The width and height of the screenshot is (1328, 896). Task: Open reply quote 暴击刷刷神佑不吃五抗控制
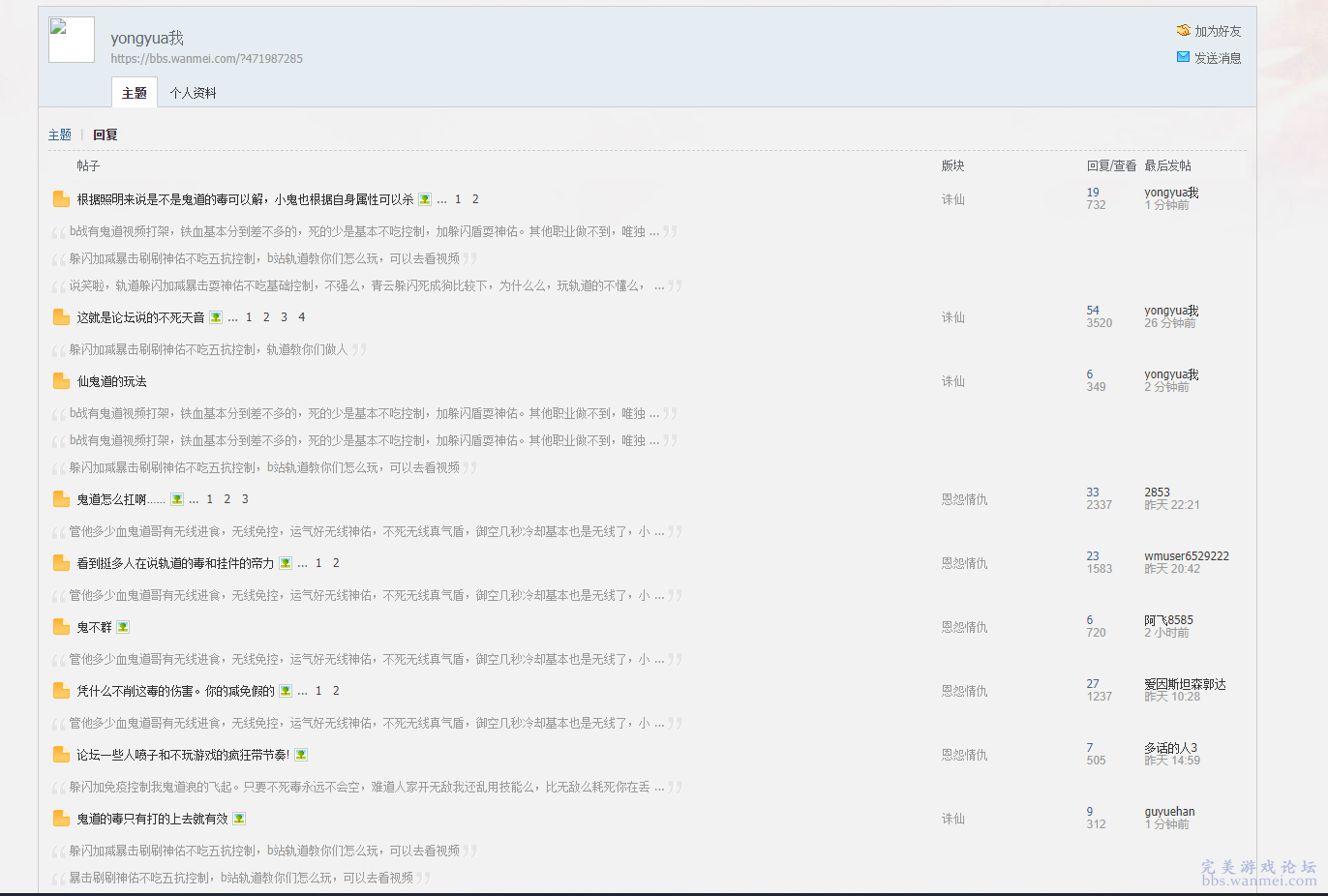241,878
